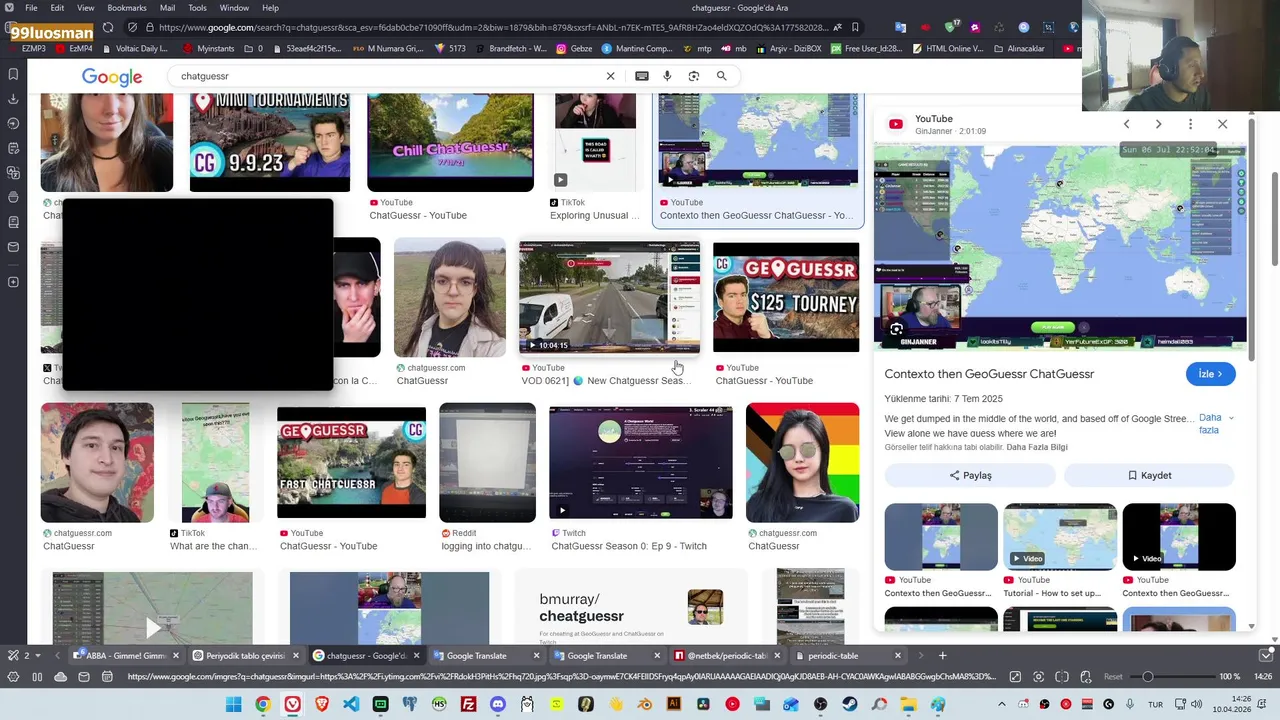Open the large preview image in panel
Image resolution: width=1280 pixels, height=720 pixels.
(1060, 247)
